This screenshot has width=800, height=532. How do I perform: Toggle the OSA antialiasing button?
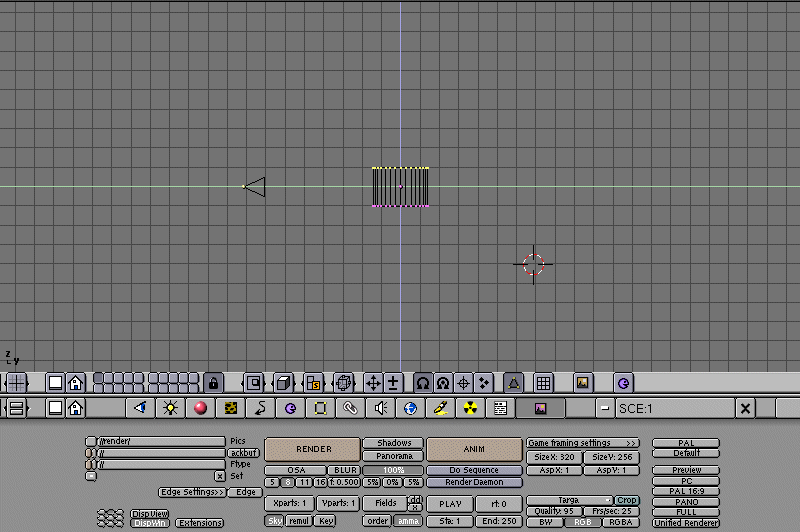pyautogui.click(x=296, y=470)
